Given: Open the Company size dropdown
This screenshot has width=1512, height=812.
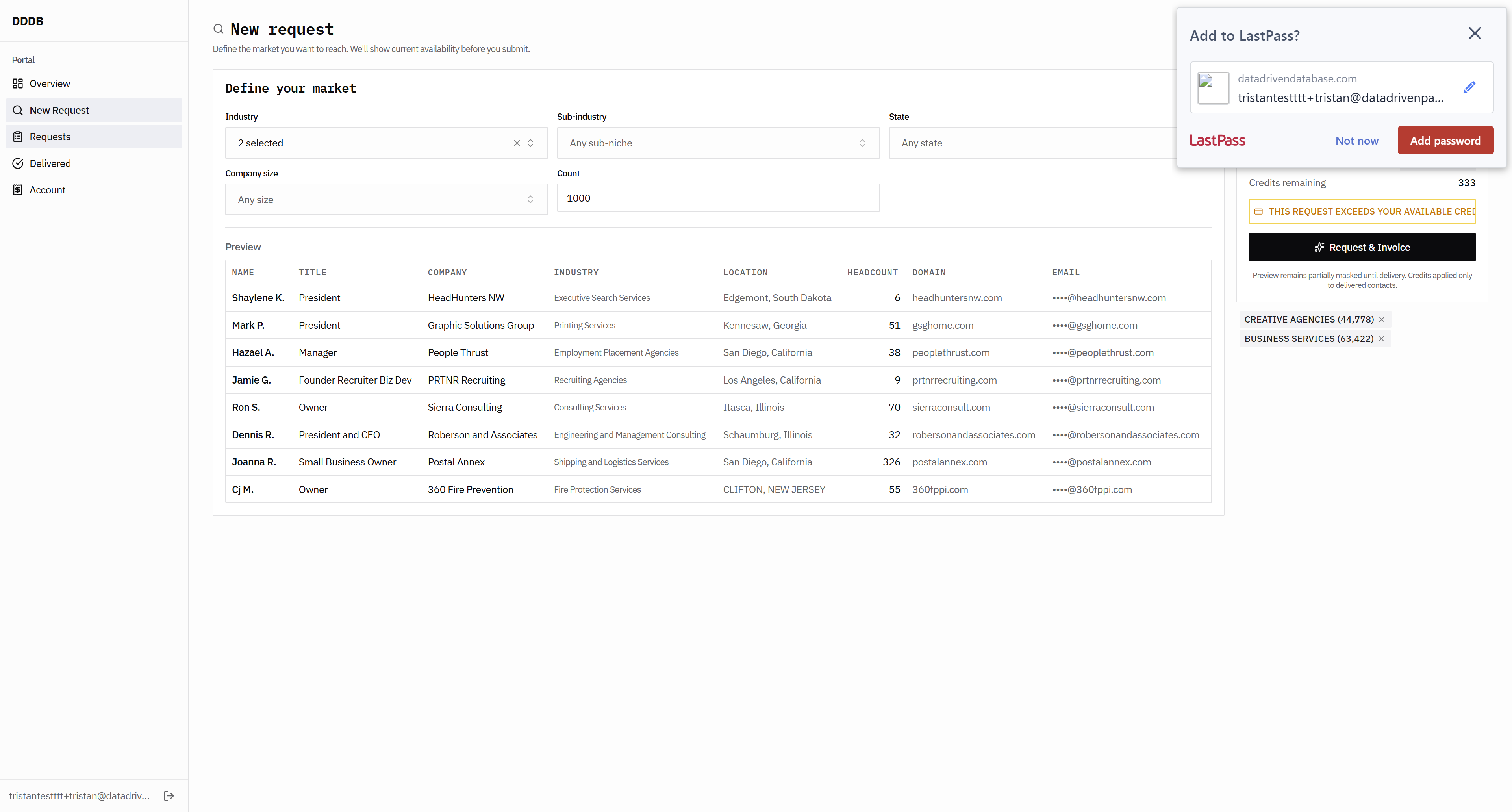Looking at the screenshot, I should (x=385, y=200).
